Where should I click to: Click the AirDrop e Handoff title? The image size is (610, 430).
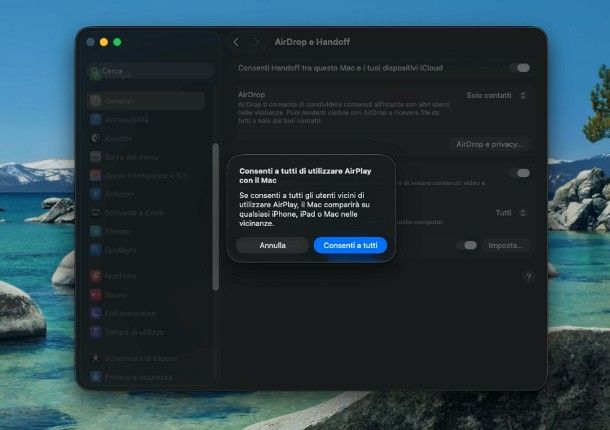click(x=312, y=42)
